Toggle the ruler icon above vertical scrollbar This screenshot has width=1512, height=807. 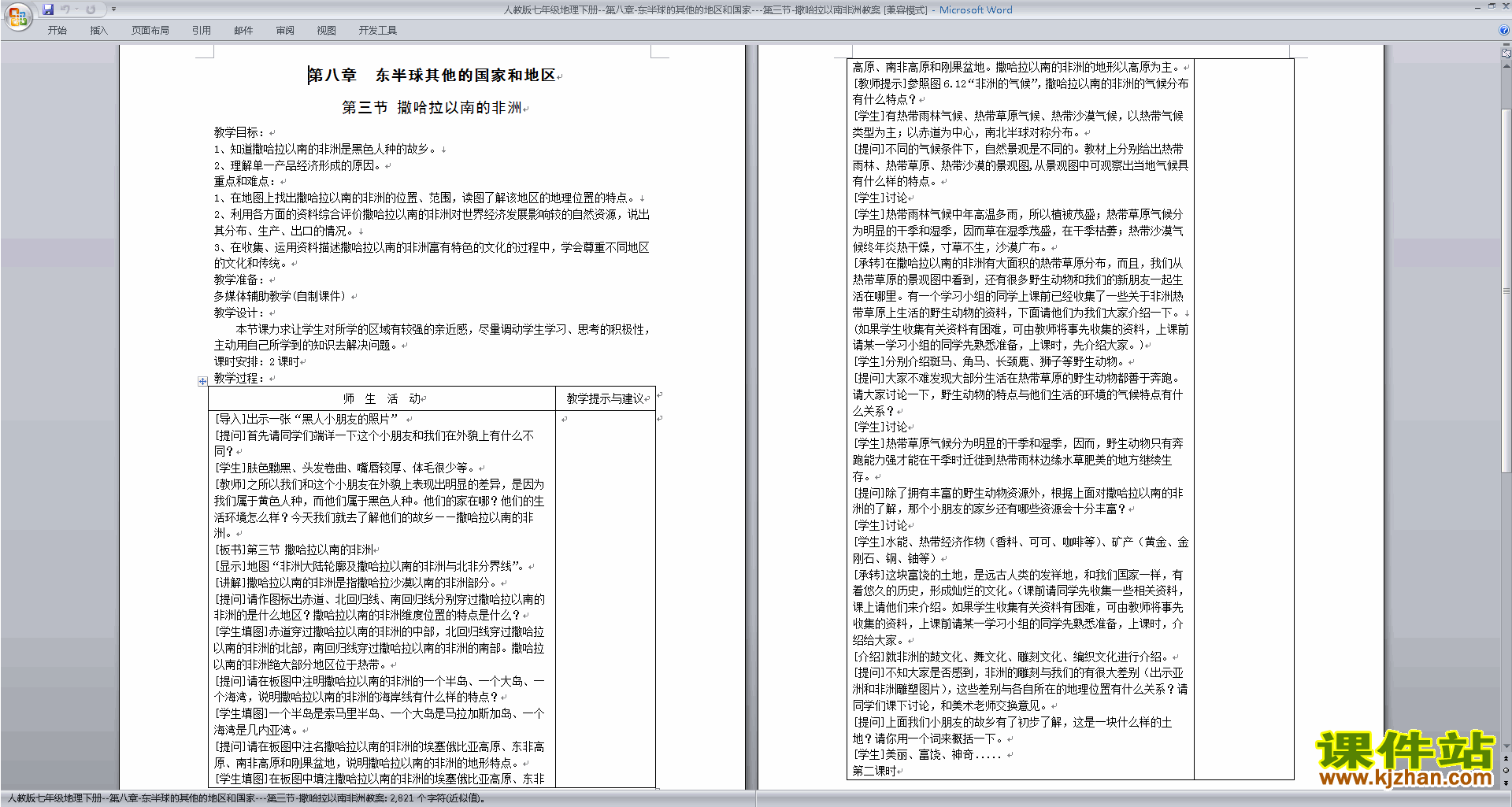point(1506,54)
